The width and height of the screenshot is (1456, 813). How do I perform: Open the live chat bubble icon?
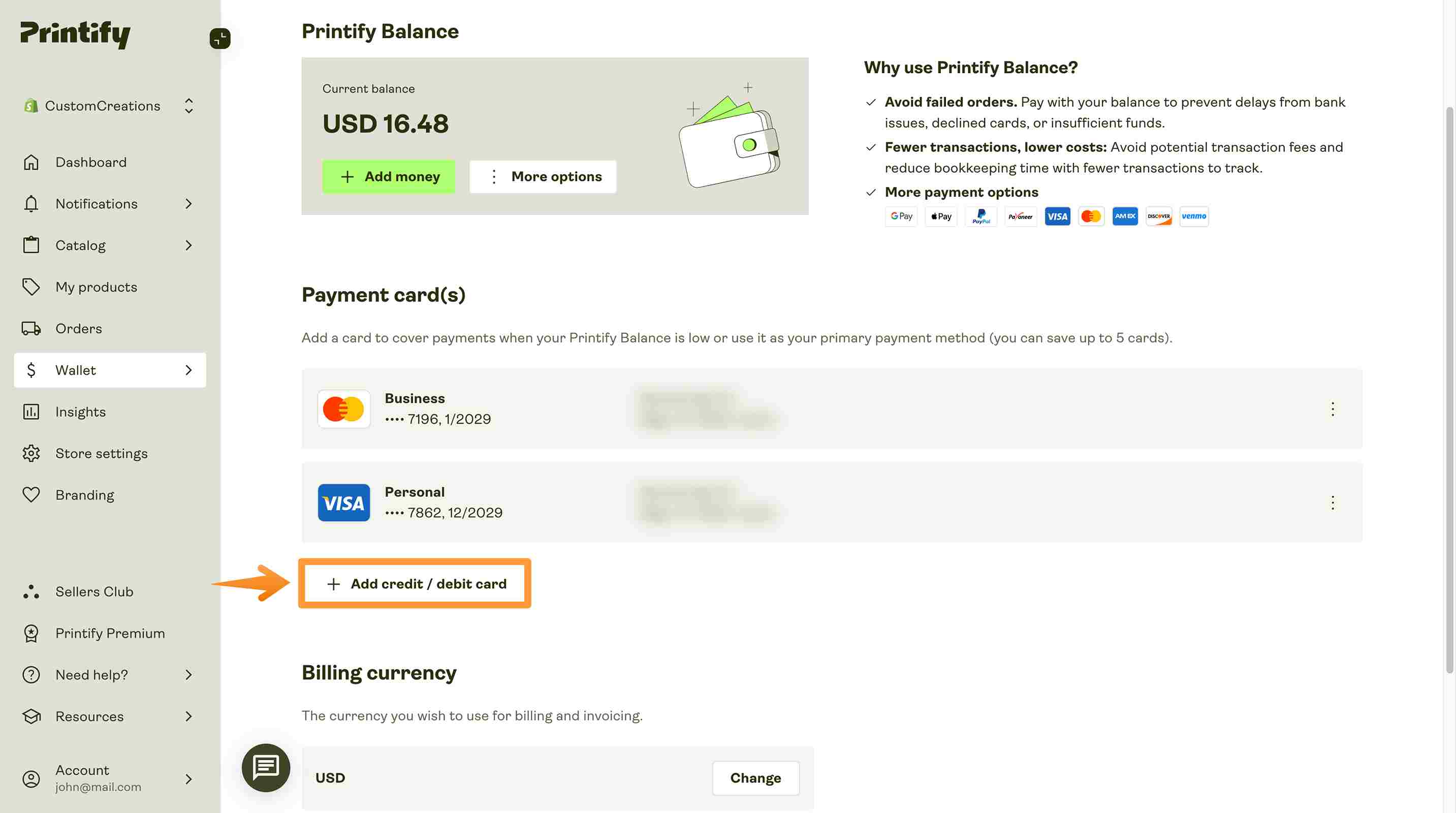(x=266, y=767)
